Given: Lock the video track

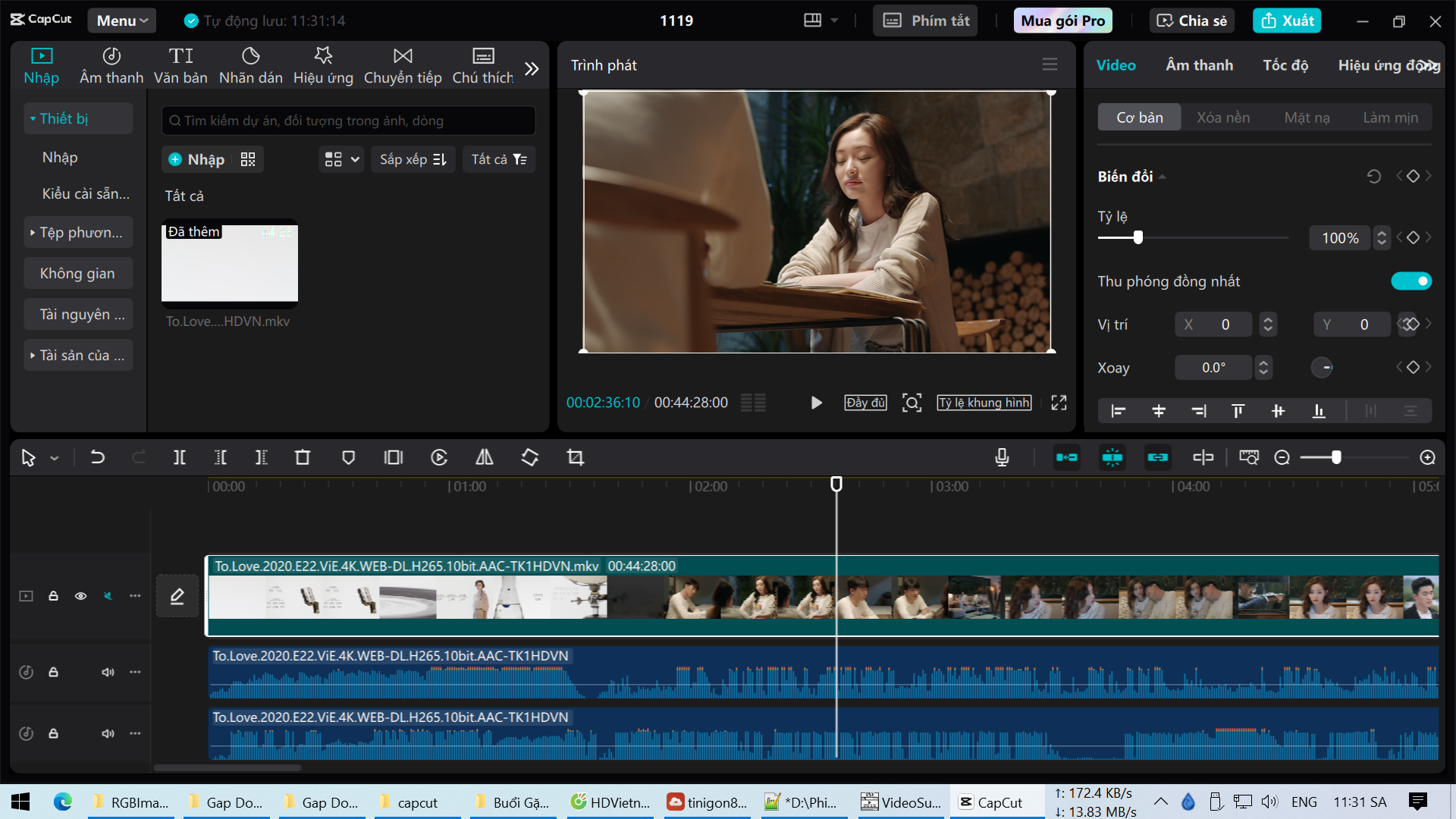Looking at the screenshot, I should click(53, 596).
